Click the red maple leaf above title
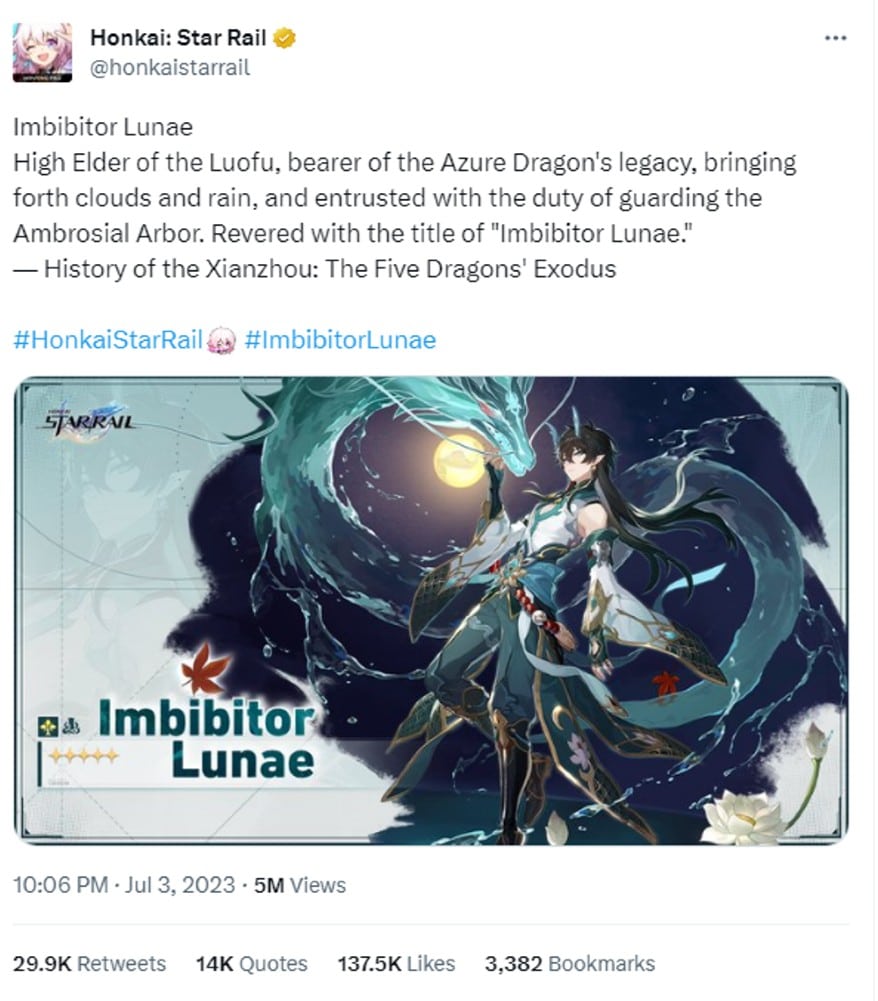This screenshot has height=1001, width=878. point(205,668)
